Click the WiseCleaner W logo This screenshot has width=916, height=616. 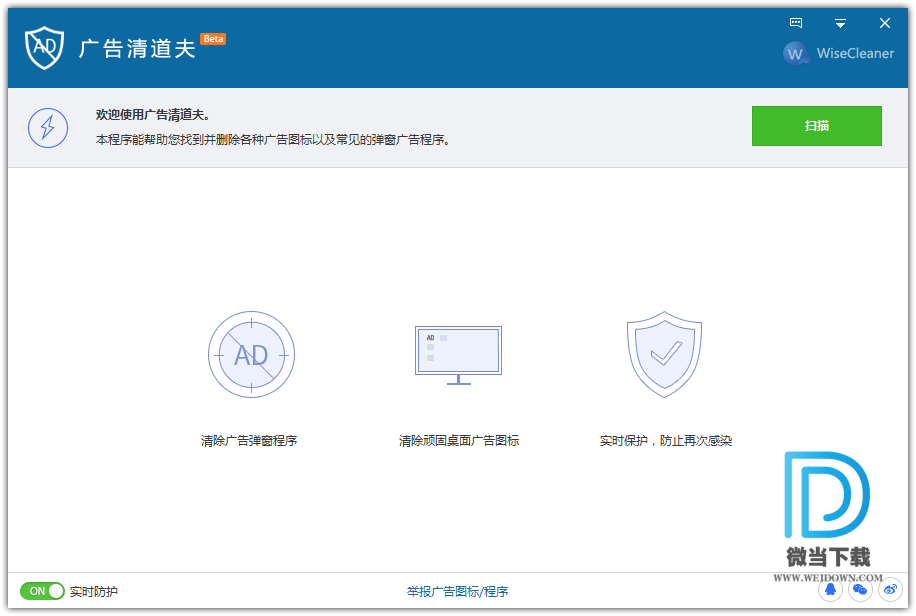tap(795, 54)
